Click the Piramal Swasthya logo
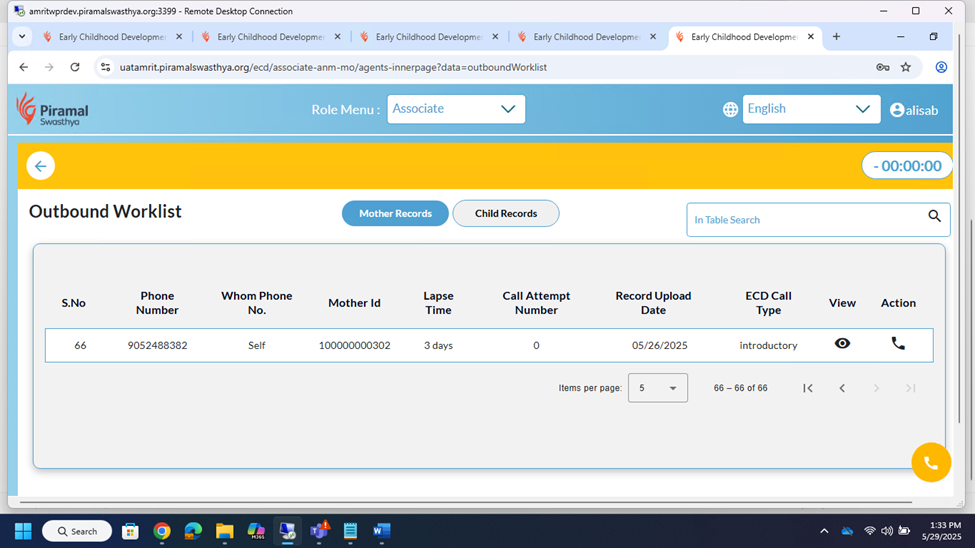Viewport: 975px width, 548px height. point(52,109)
